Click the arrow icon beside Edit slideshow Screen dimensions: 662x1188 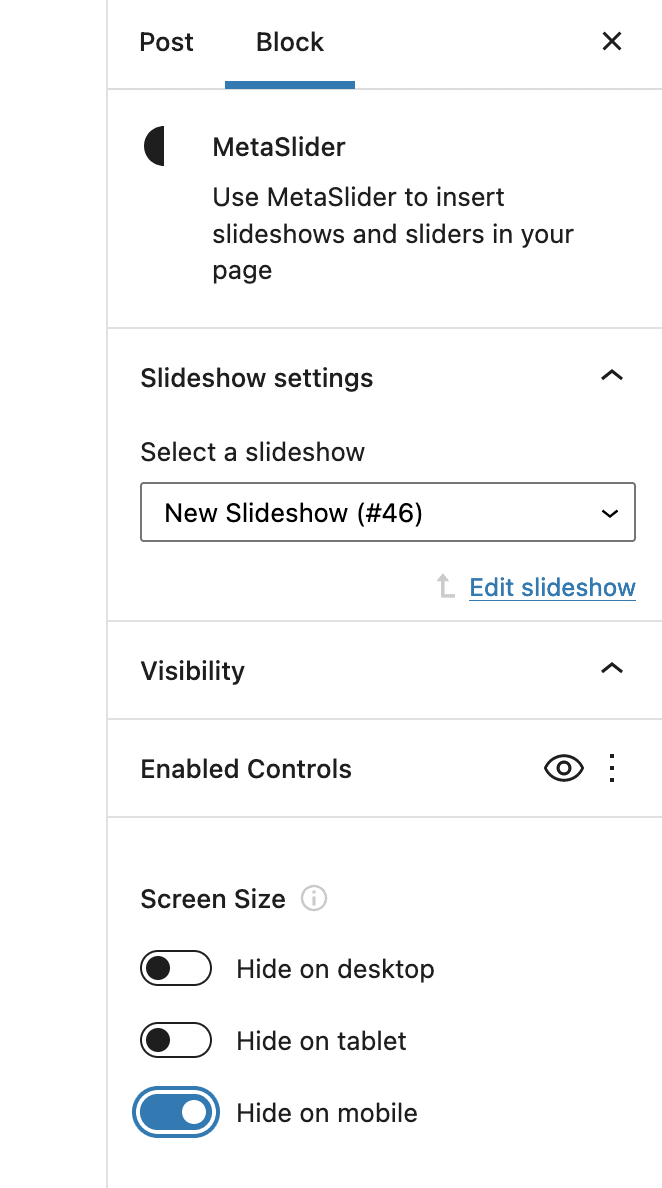pos(446,587)
